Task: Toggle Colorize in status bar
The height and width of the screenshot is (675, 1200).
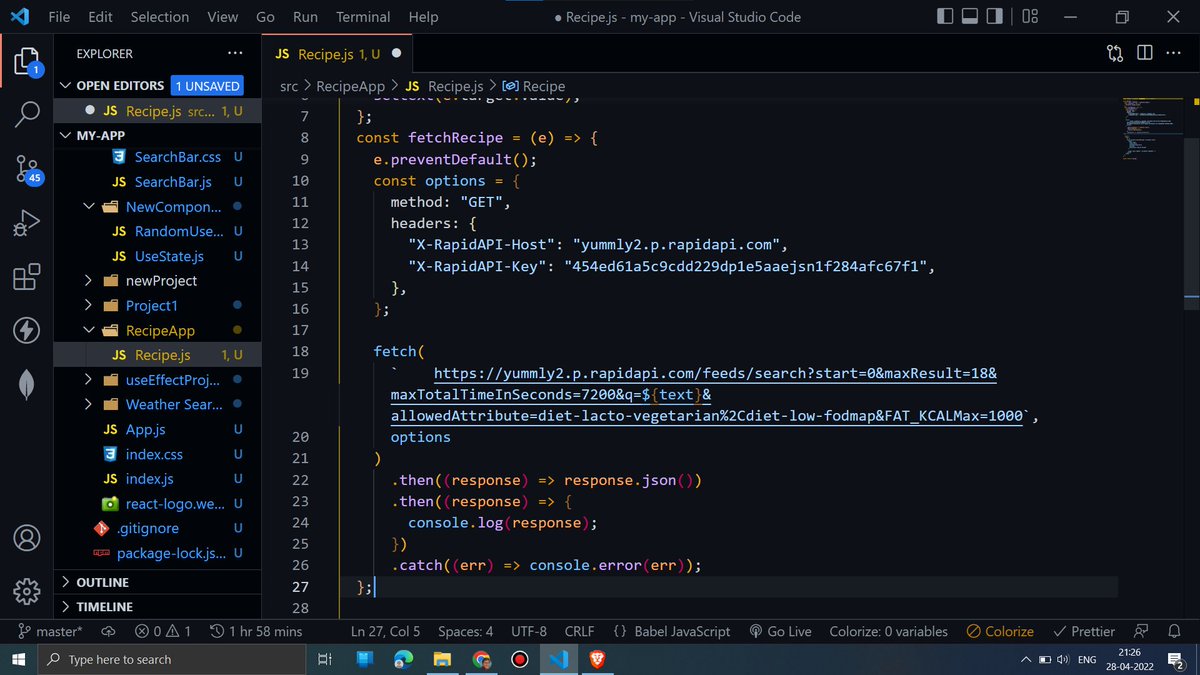Action: coord(1000,631)
